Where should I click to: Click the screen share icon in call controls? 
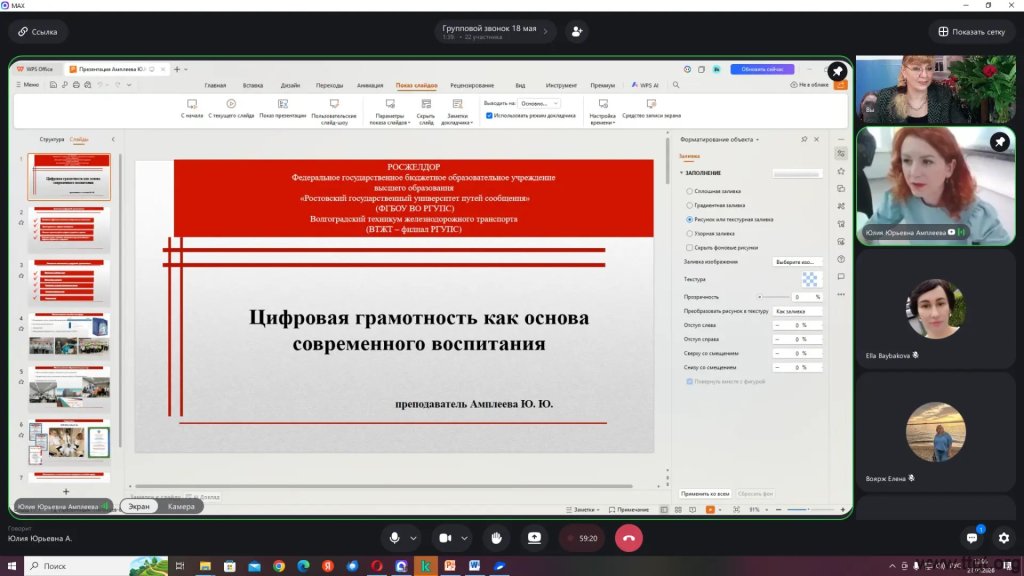(534, 538)
